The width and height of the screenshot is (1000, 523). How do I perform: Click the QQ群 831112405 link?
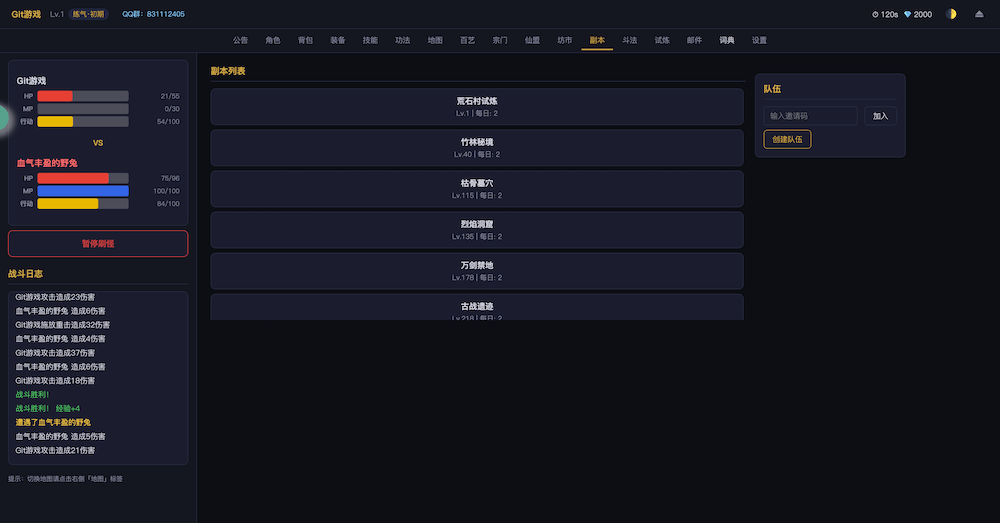[x=153, y=14]
